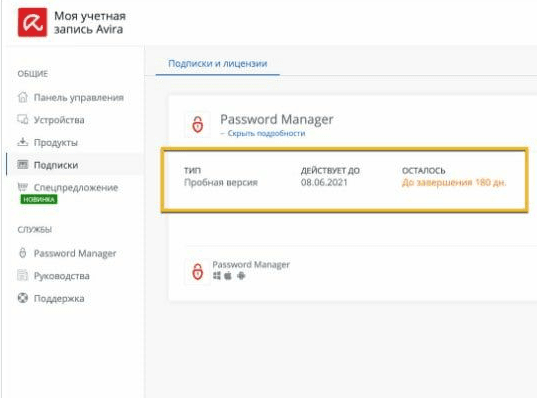Click the lock icon beside sidebar Password Manager

click(x=23, y=253)
